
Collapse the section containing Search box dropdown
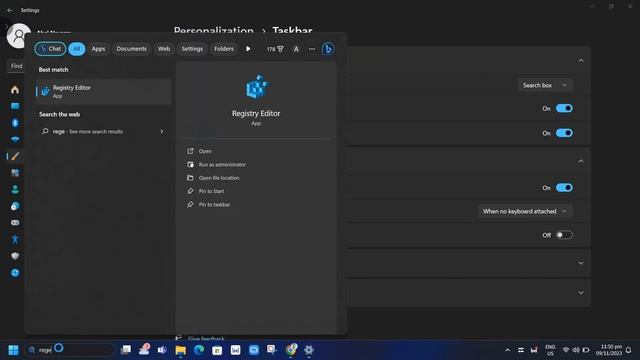click(581, 60)
